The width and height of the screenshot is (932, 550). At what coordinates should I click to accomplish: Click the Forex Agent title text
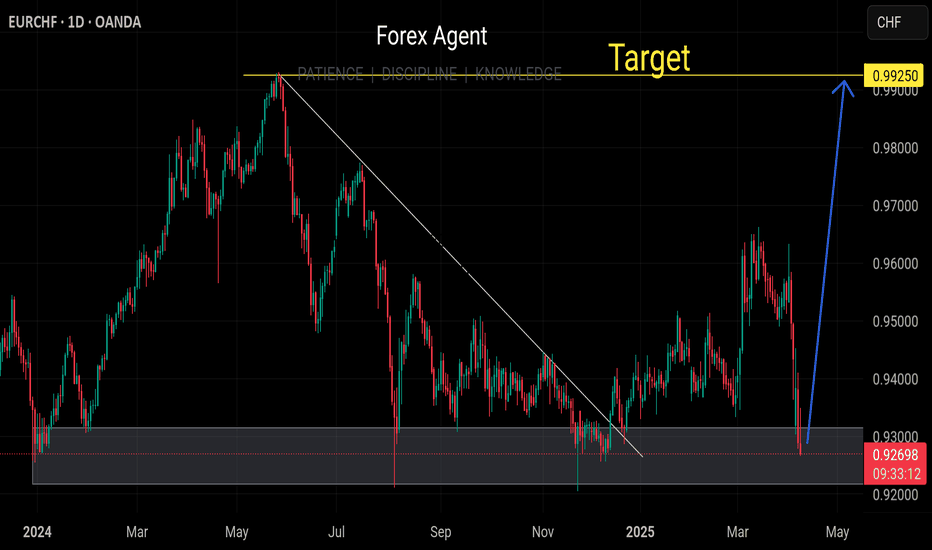click(432, 36)
